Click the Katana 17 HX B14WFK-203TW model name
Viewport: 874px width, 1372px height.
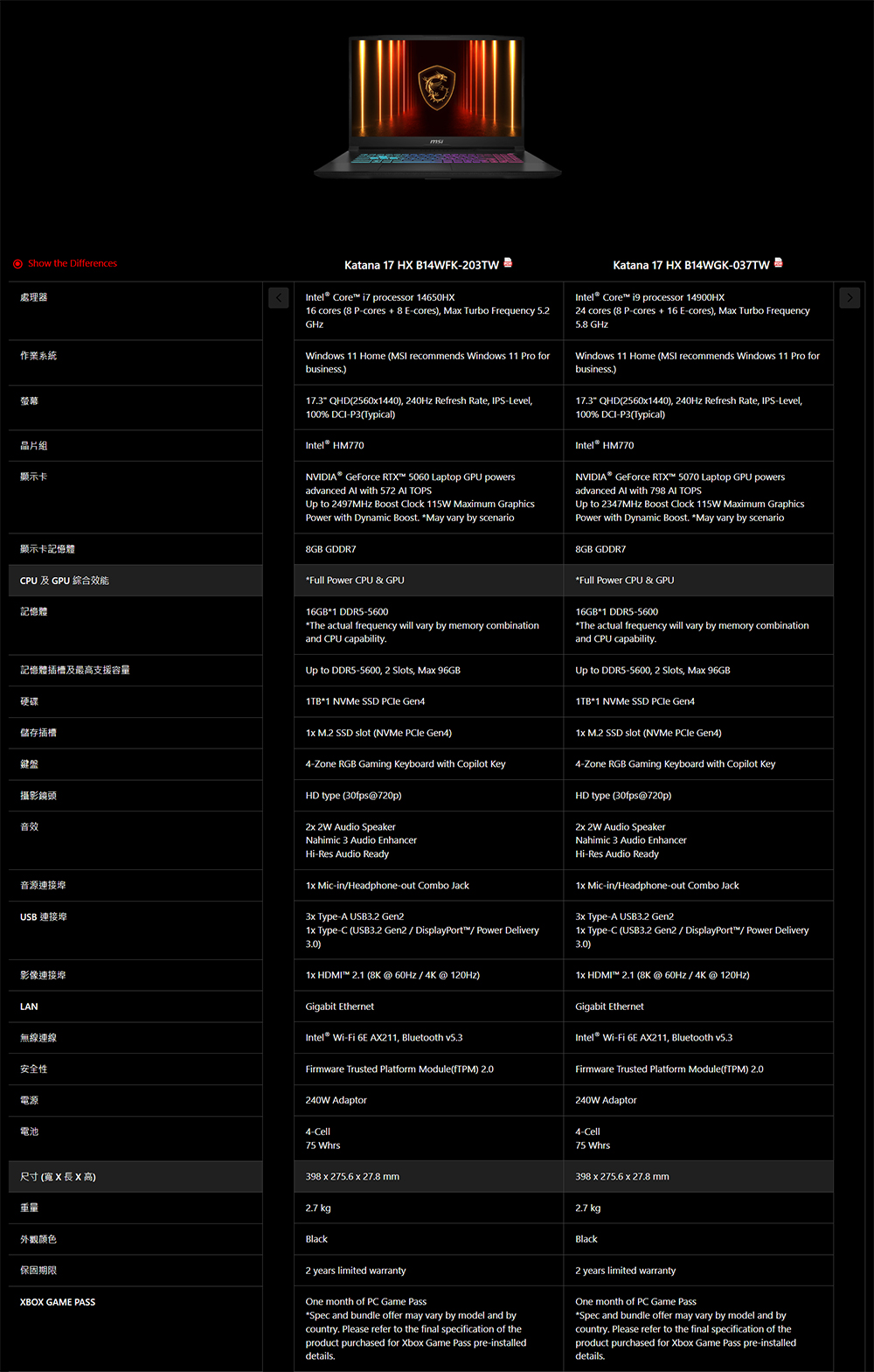421,265
